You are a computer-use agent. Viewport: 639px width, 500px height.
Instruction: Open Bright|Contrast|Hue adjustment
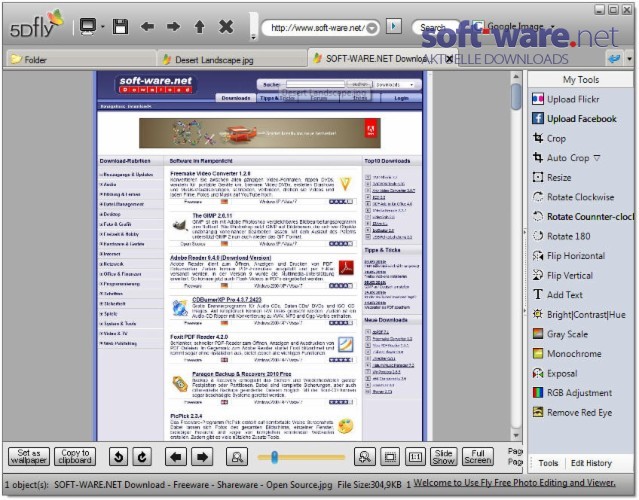(579, 314)
